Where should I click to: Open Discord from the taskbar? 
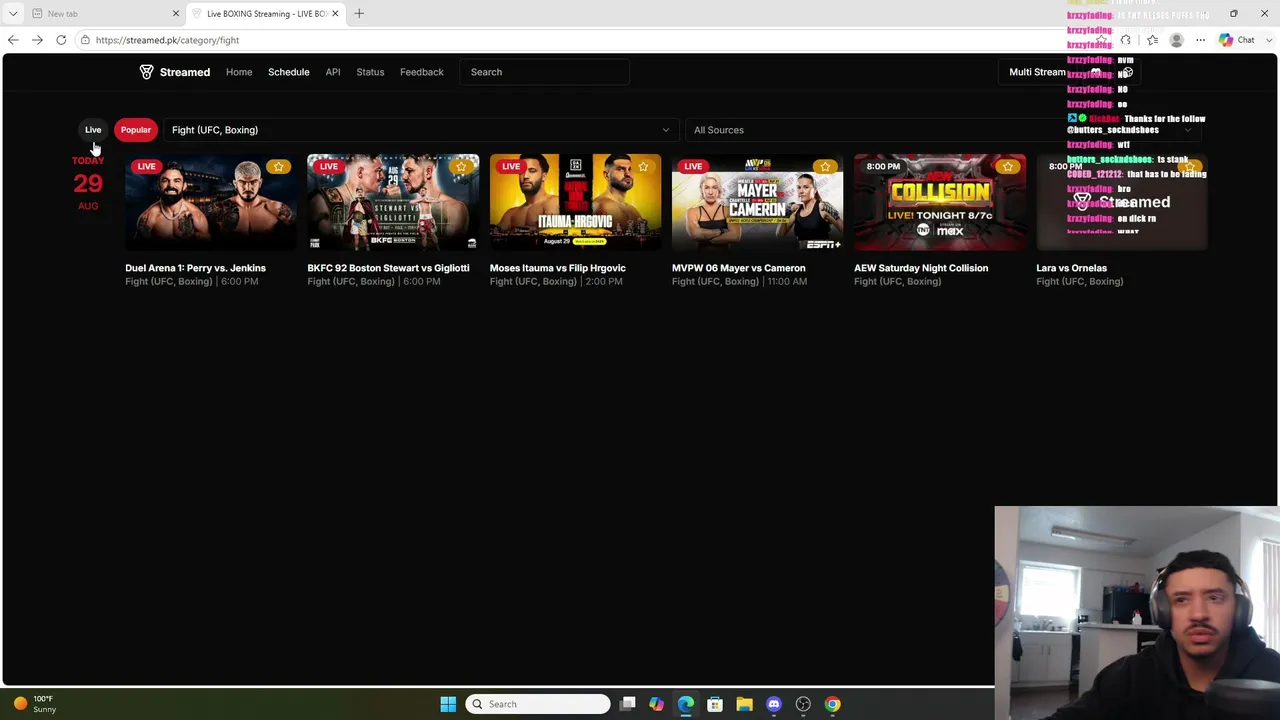[773, 704]
